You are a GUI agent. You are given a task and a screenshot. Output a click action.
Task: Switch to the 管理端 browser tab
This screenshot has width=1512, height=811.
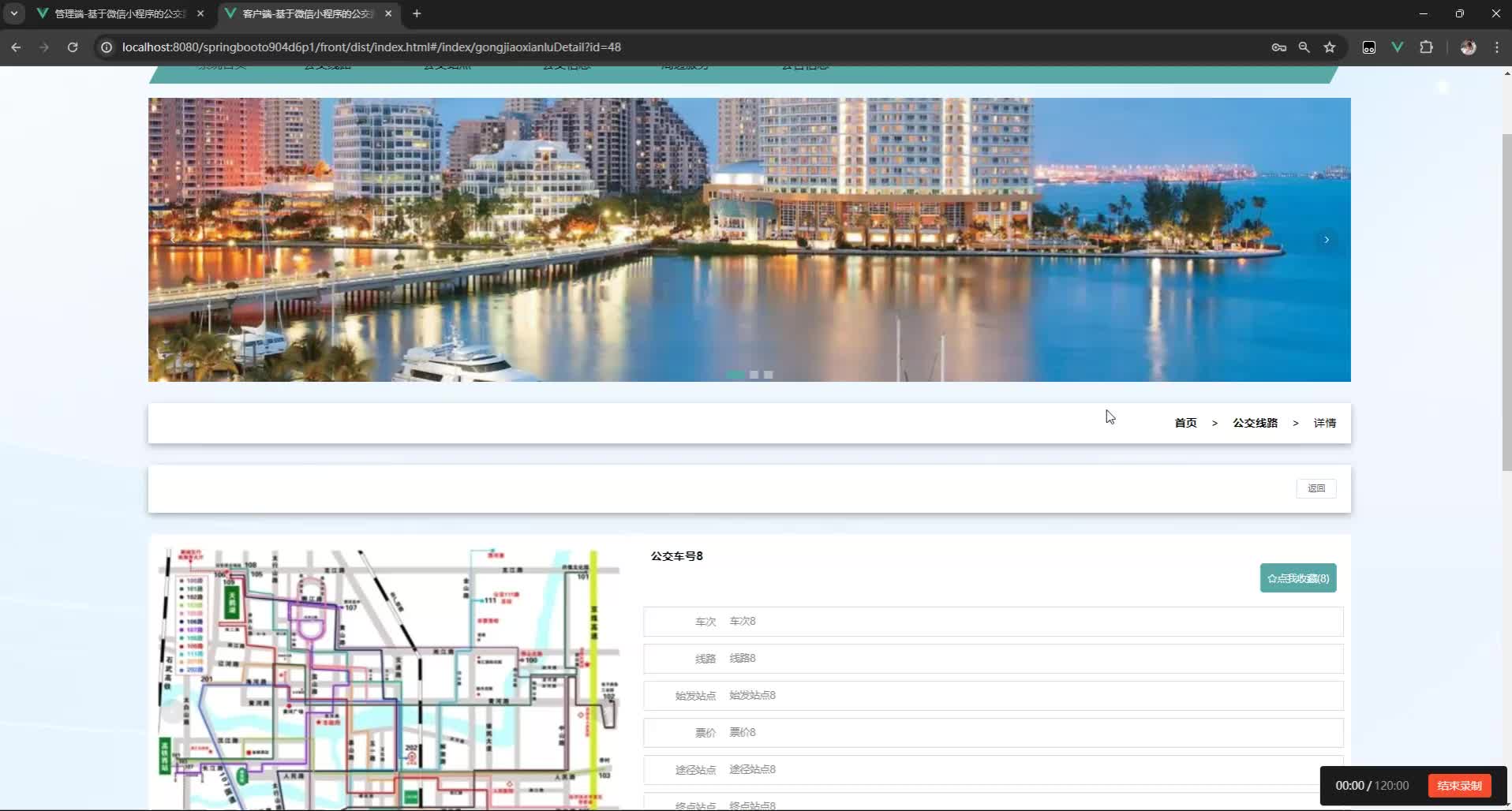click(x=120, y=13)
